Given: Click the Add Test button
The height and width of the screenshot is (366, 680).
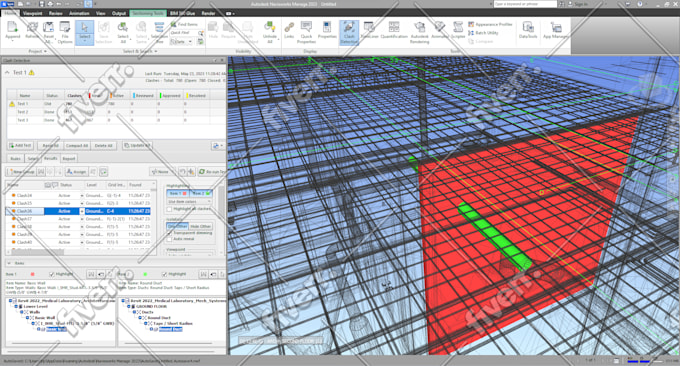Looking at the screenshot, I should coord(20,146).
